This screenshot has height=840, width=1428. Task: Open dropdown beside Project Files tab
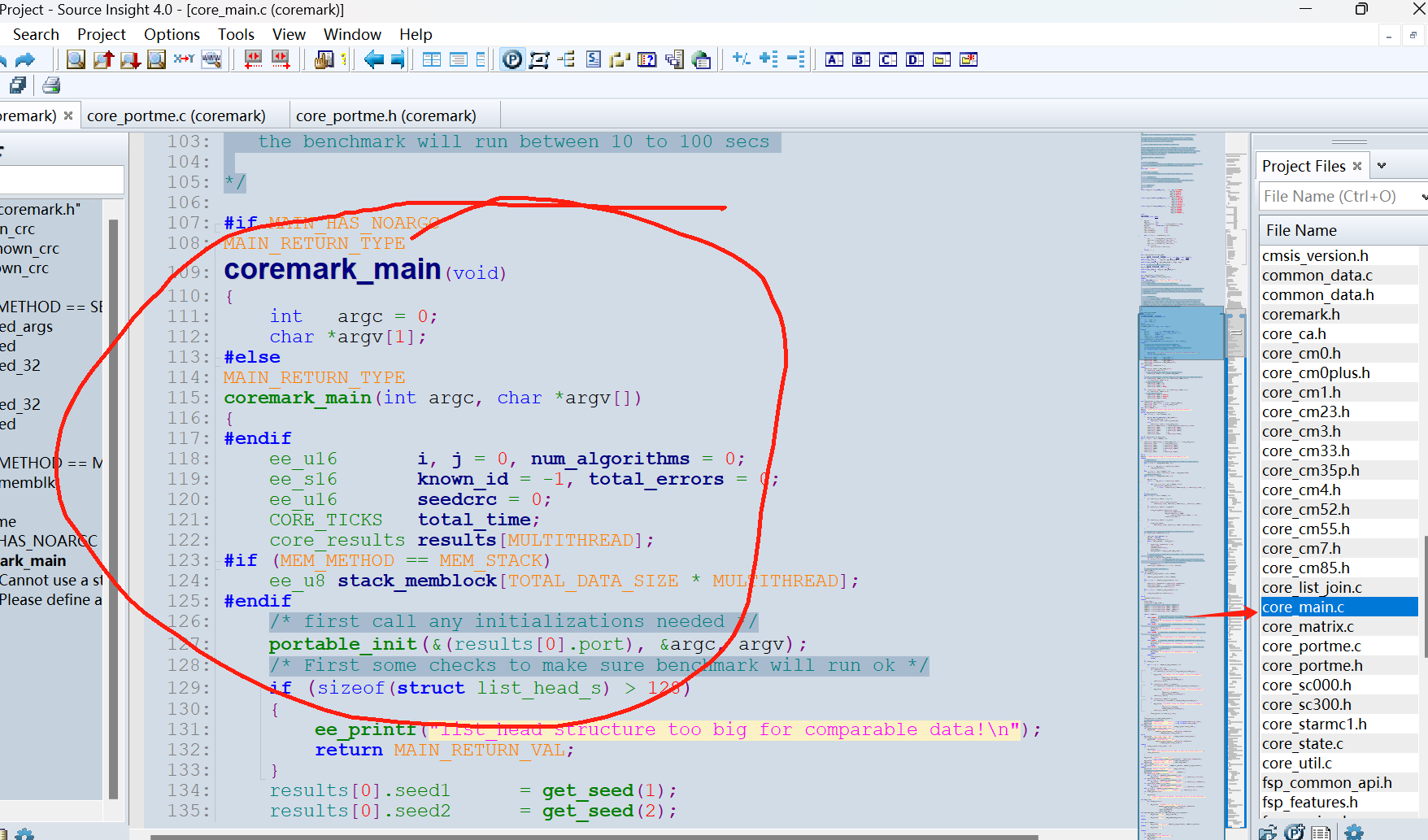click(1381, 166)
